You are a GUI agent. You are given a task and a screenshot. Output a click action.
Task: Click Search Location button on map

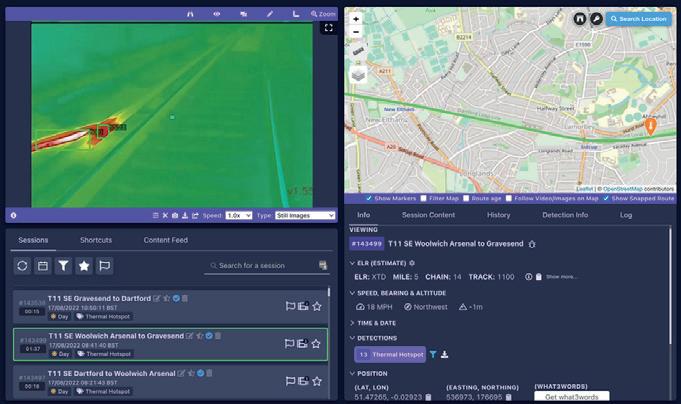[x=638, y=19]
